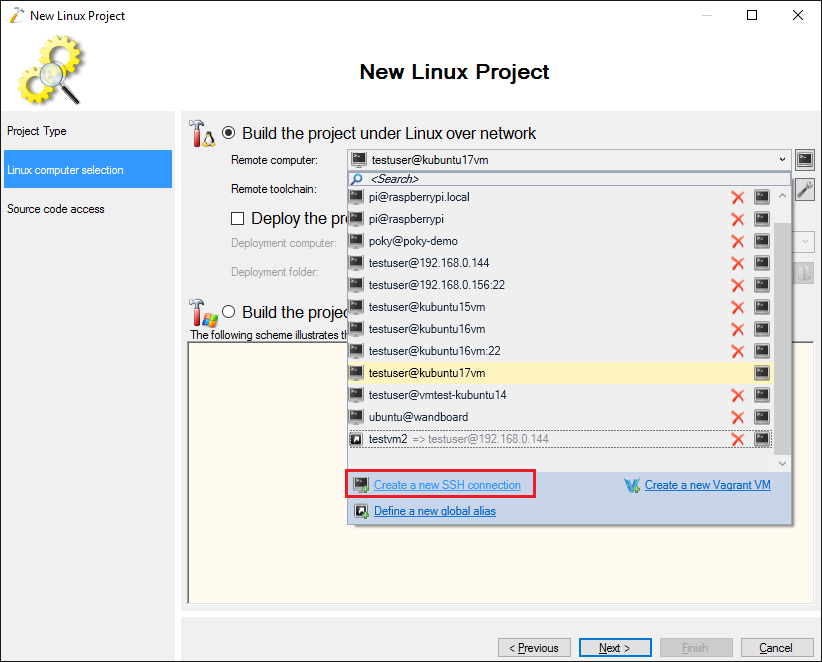Delete the testuser@vmtest-kubuntu14 connection
822x662 pixels.
(738, 396)
